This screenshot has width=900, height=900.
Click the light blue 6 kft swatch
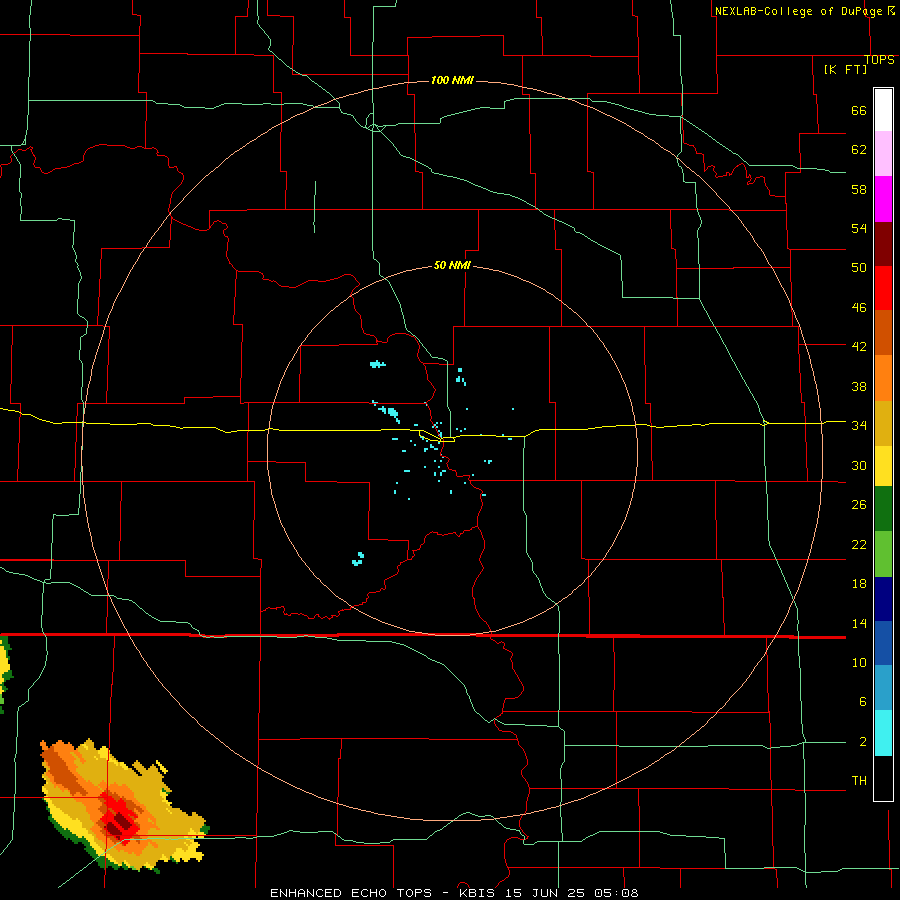pyautogui.click(x=883, y=688)
